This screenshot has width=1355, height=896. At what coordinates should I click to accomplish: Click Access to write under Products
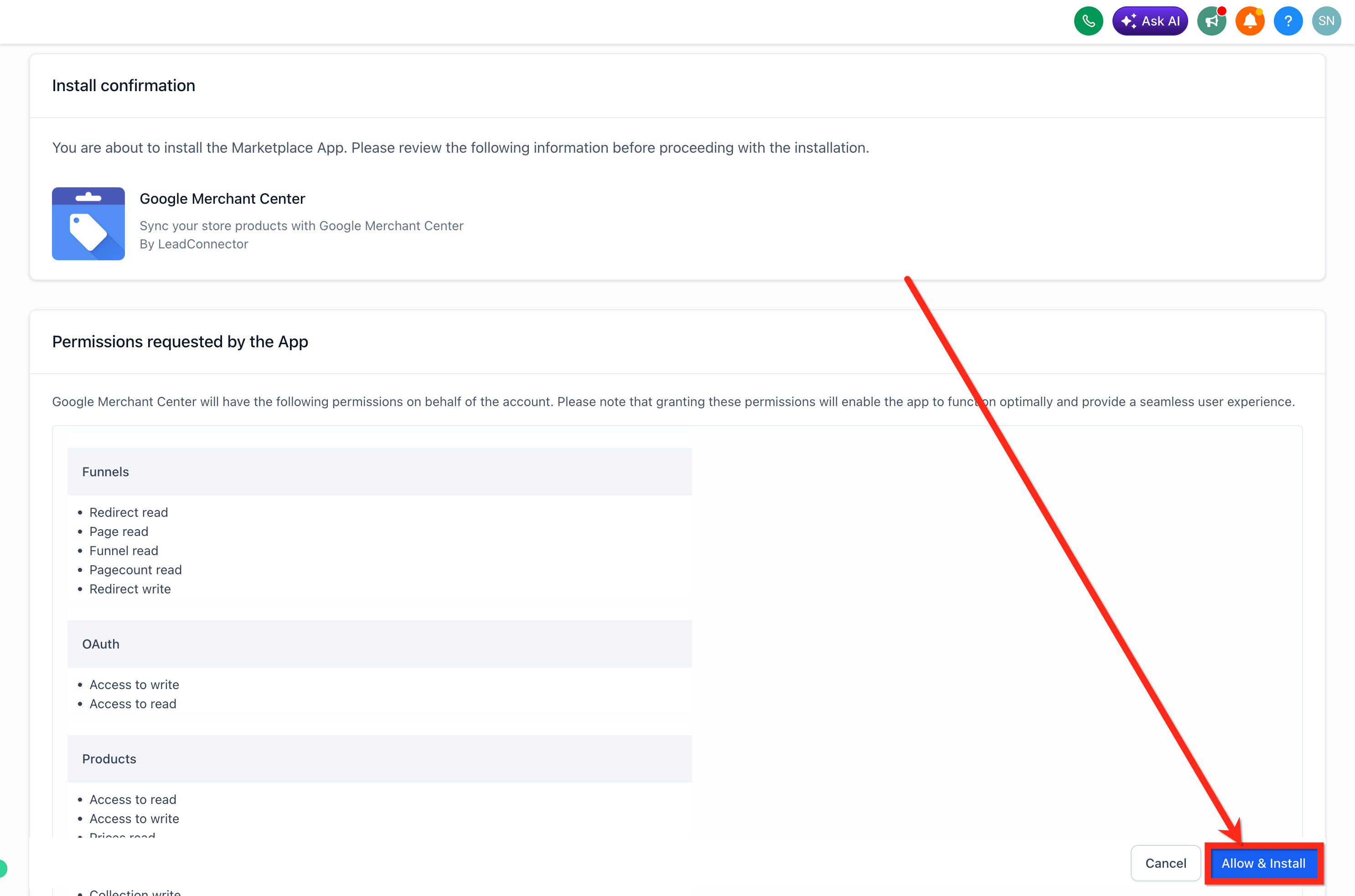134,819
